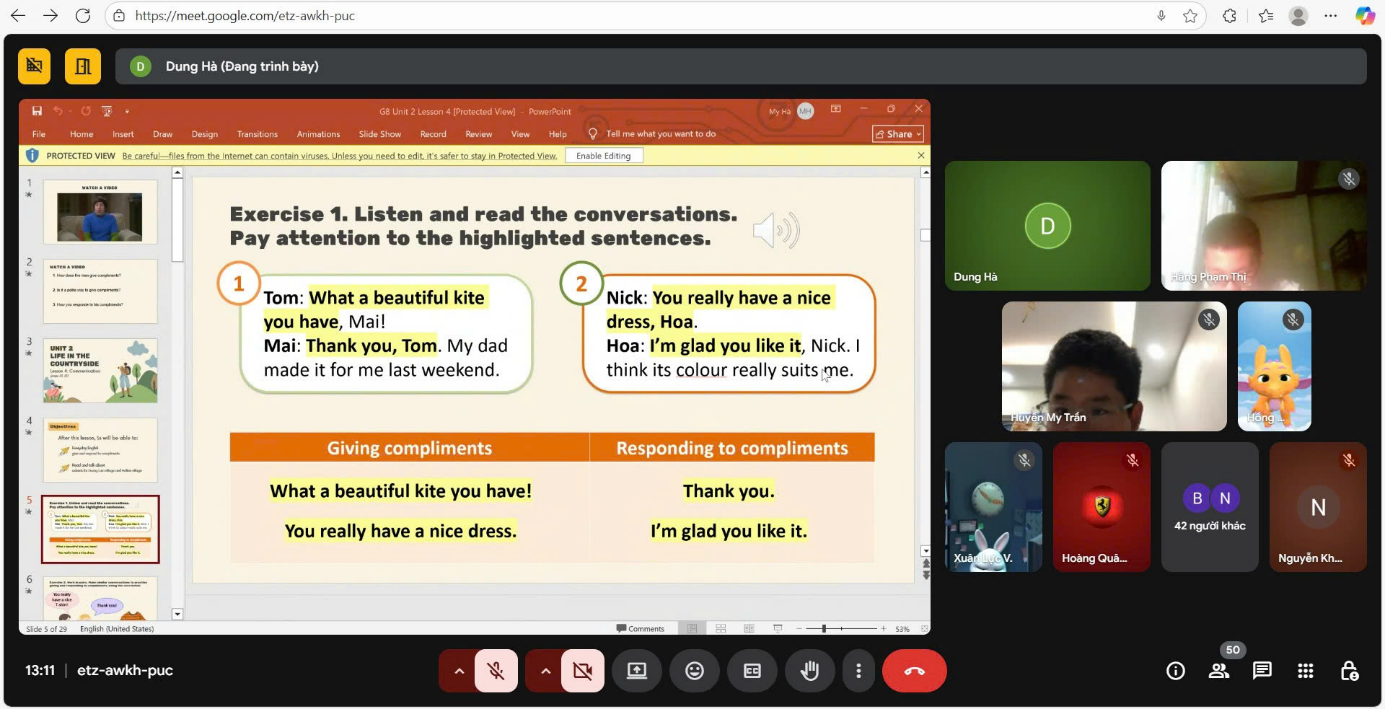Unmute the microphone in call controls

pos(496,671)
